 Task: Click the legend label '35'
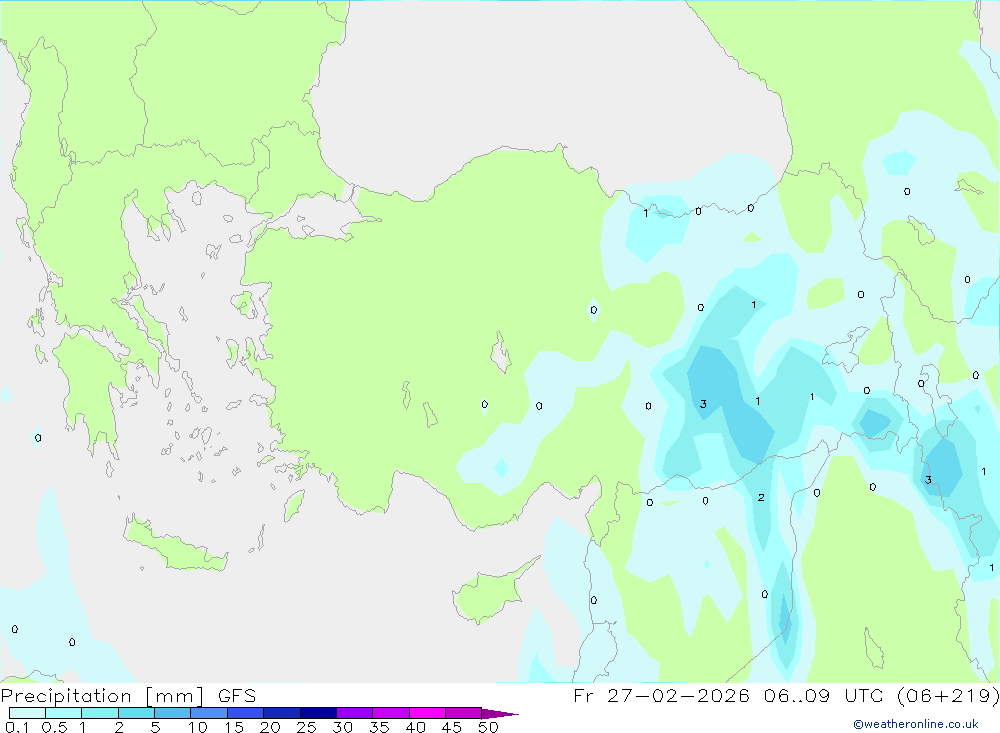[379, 727]
